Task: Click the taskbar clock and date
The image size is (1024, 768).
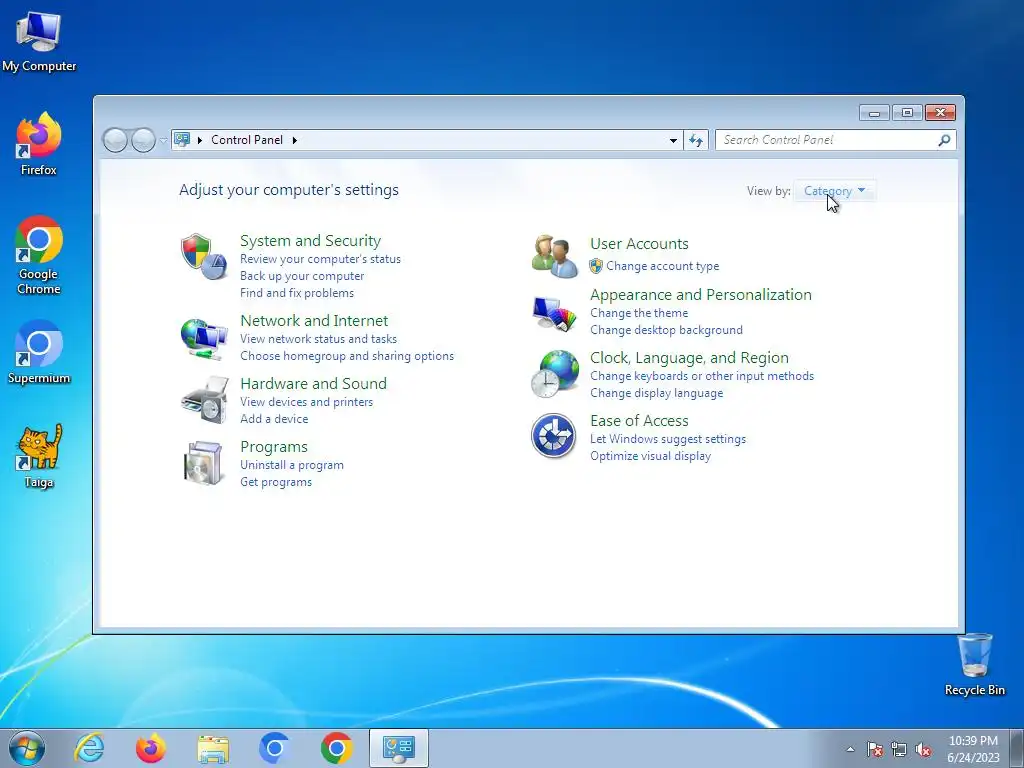Action: coord(973,749)
